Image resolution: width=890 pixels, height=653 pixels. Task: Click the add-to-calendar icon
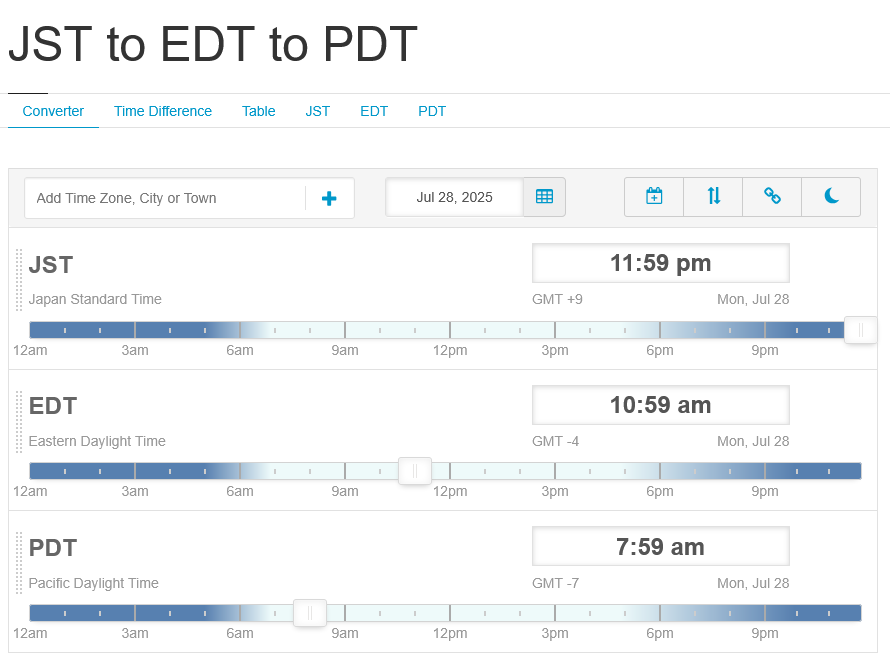click(654, 197)
